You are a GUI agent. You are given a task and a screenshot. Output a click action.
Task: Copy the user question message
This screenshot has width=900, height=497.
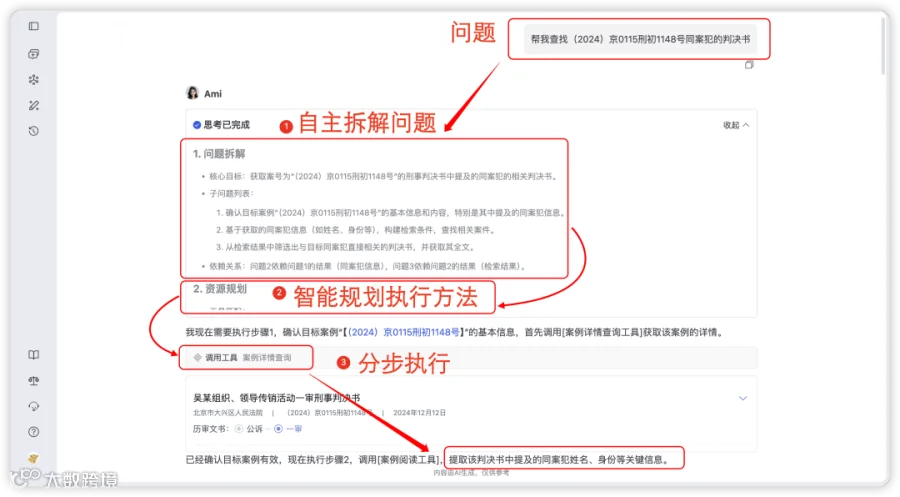point(749,65)
